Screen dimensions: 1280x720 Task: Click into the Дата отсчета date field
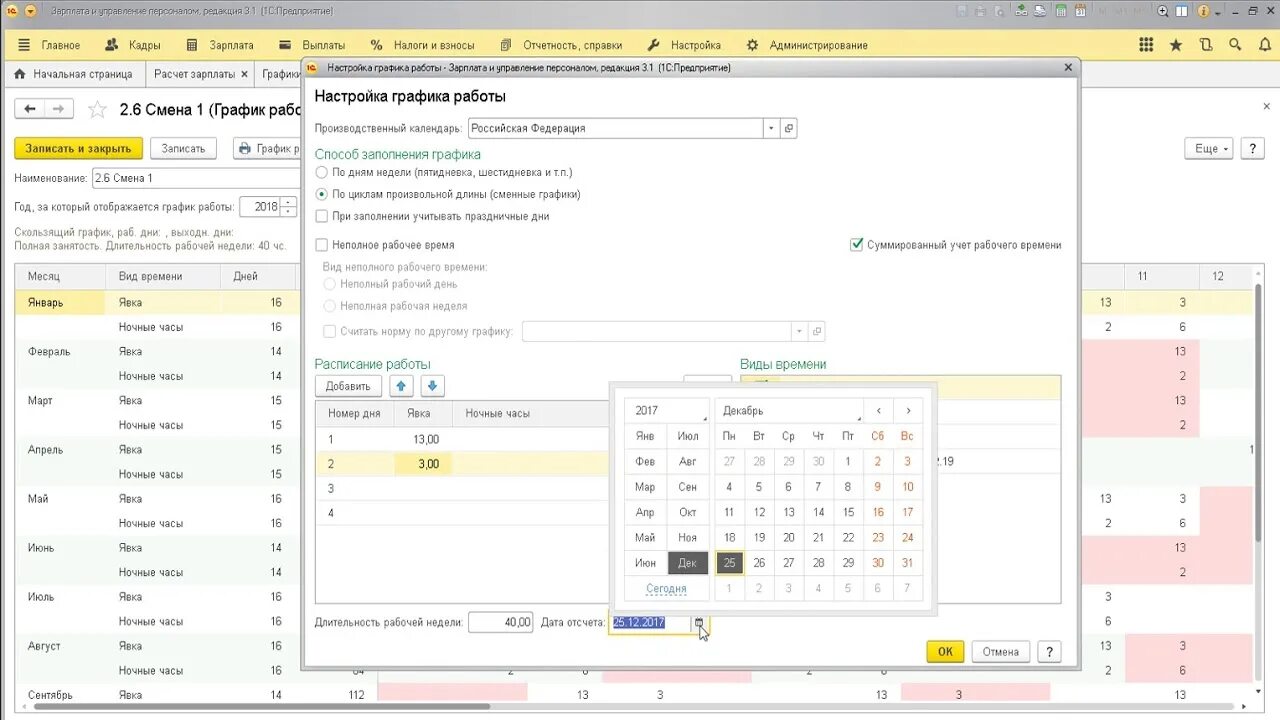tap(650, 622)
